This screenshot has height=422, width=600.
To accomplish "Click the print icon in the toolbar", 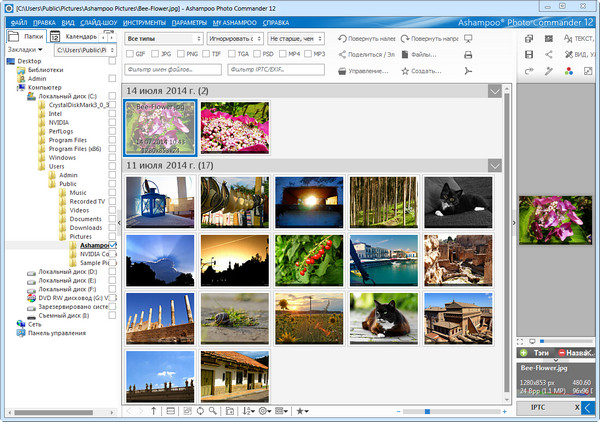I will pos(467,54).
